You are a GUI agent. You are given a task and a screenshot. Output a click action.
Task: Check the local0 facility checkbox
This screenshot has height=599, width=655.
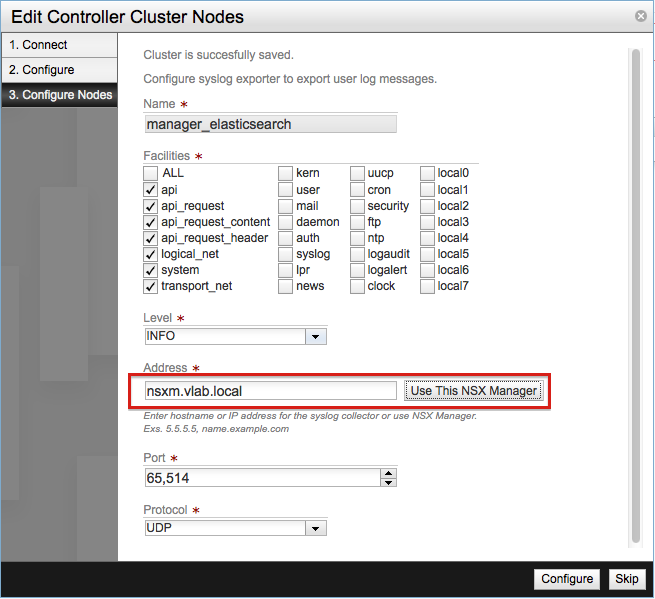[428, 173]
